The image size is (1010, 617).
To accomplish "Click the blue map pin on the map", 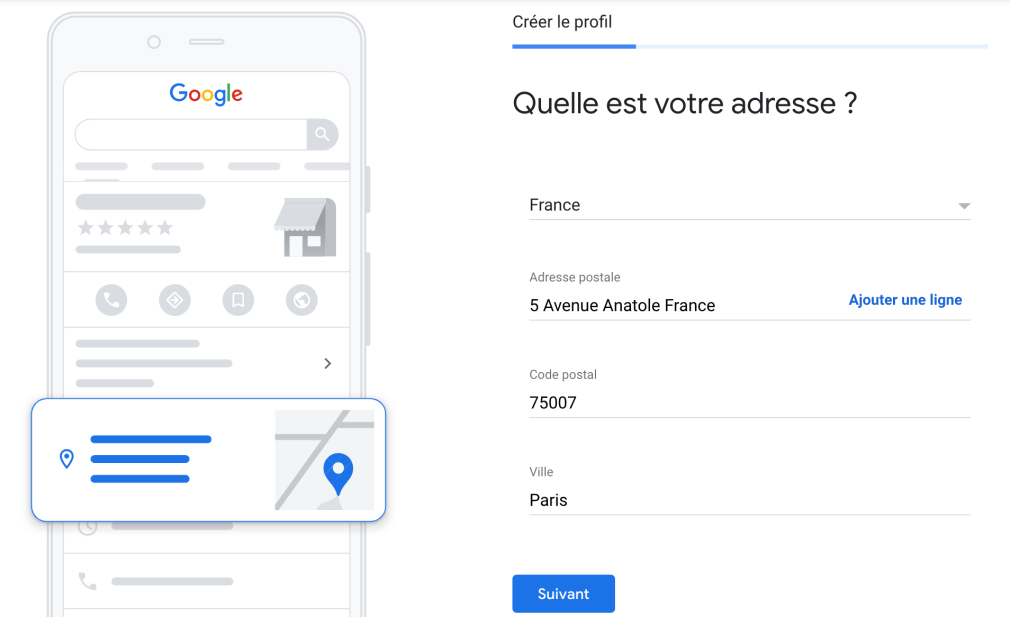I will click(338, 473).
